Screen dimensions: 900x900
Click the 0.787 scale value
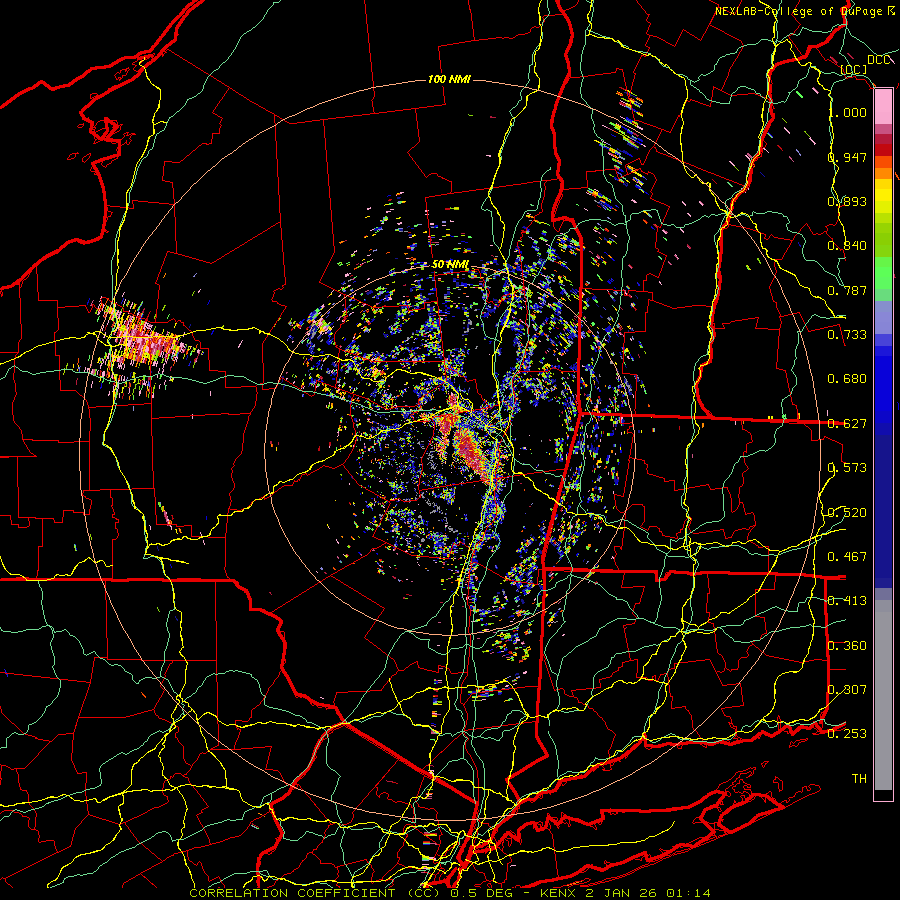(x=847, y=290)
